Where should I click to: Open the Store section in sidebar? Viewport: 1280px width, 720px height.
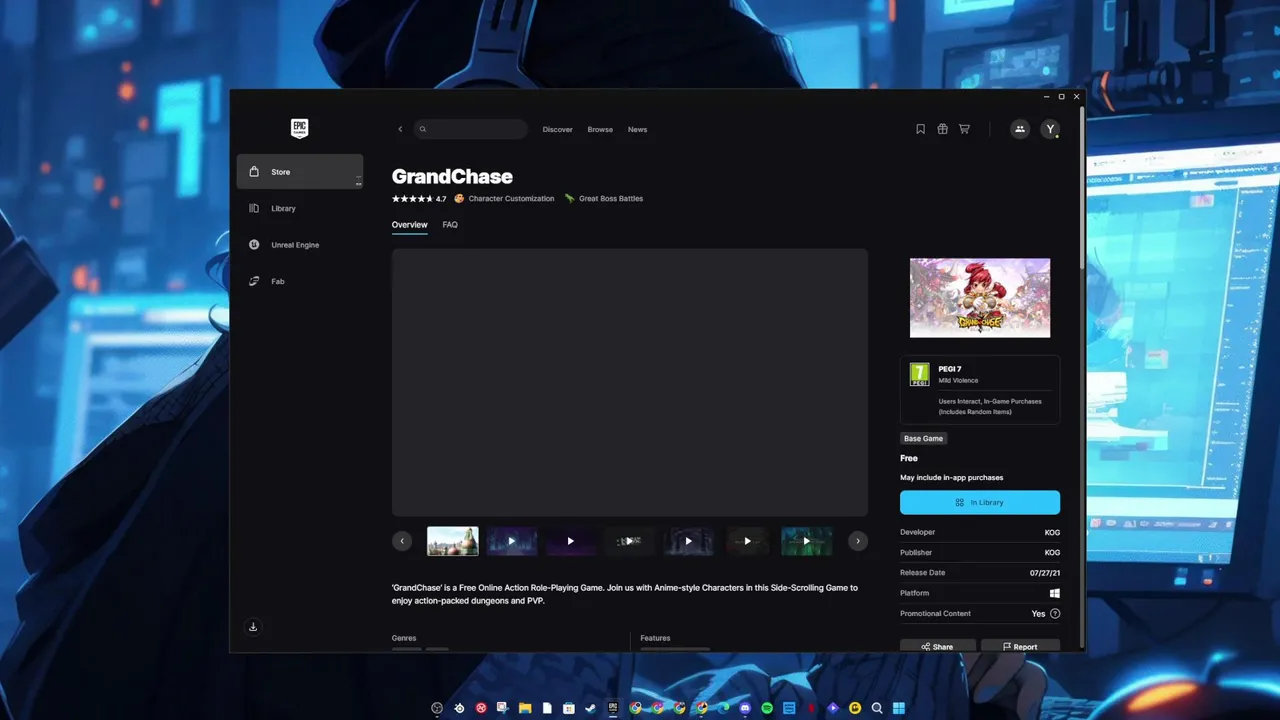tap(300, 172)
